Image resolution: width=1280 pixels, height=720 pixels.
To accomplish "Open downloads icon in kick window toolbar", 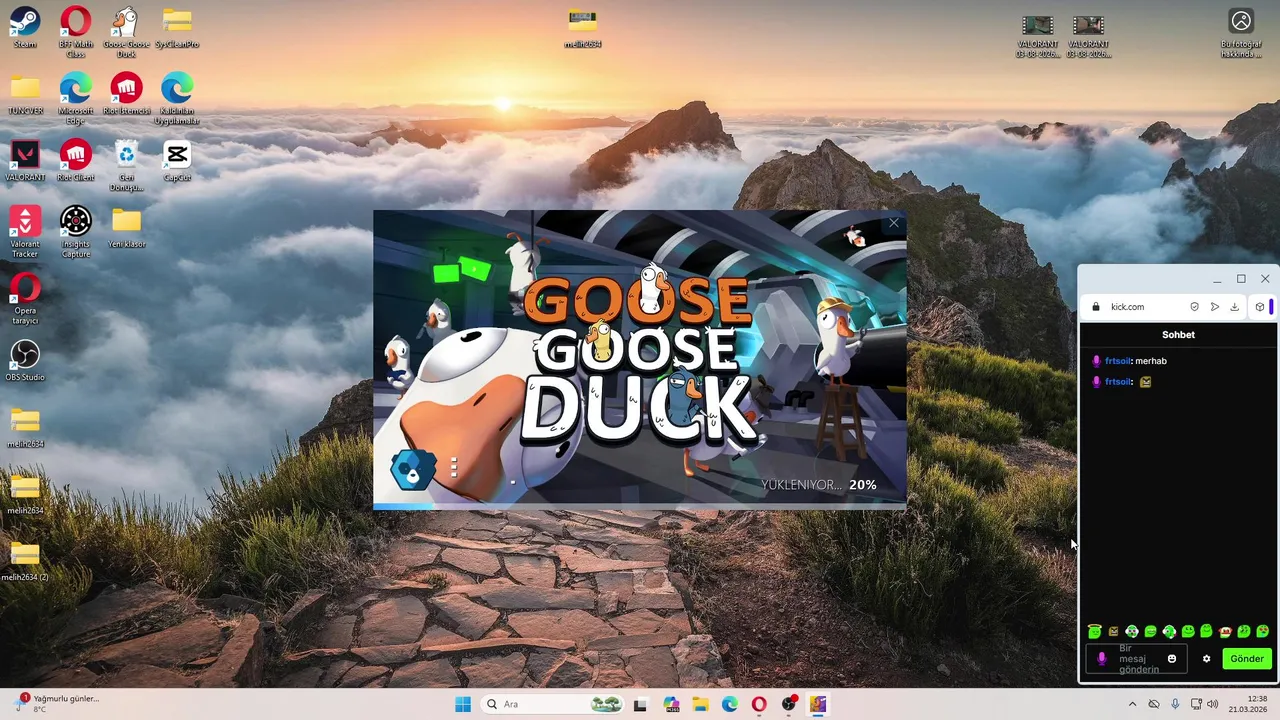I will [1234, 307].
